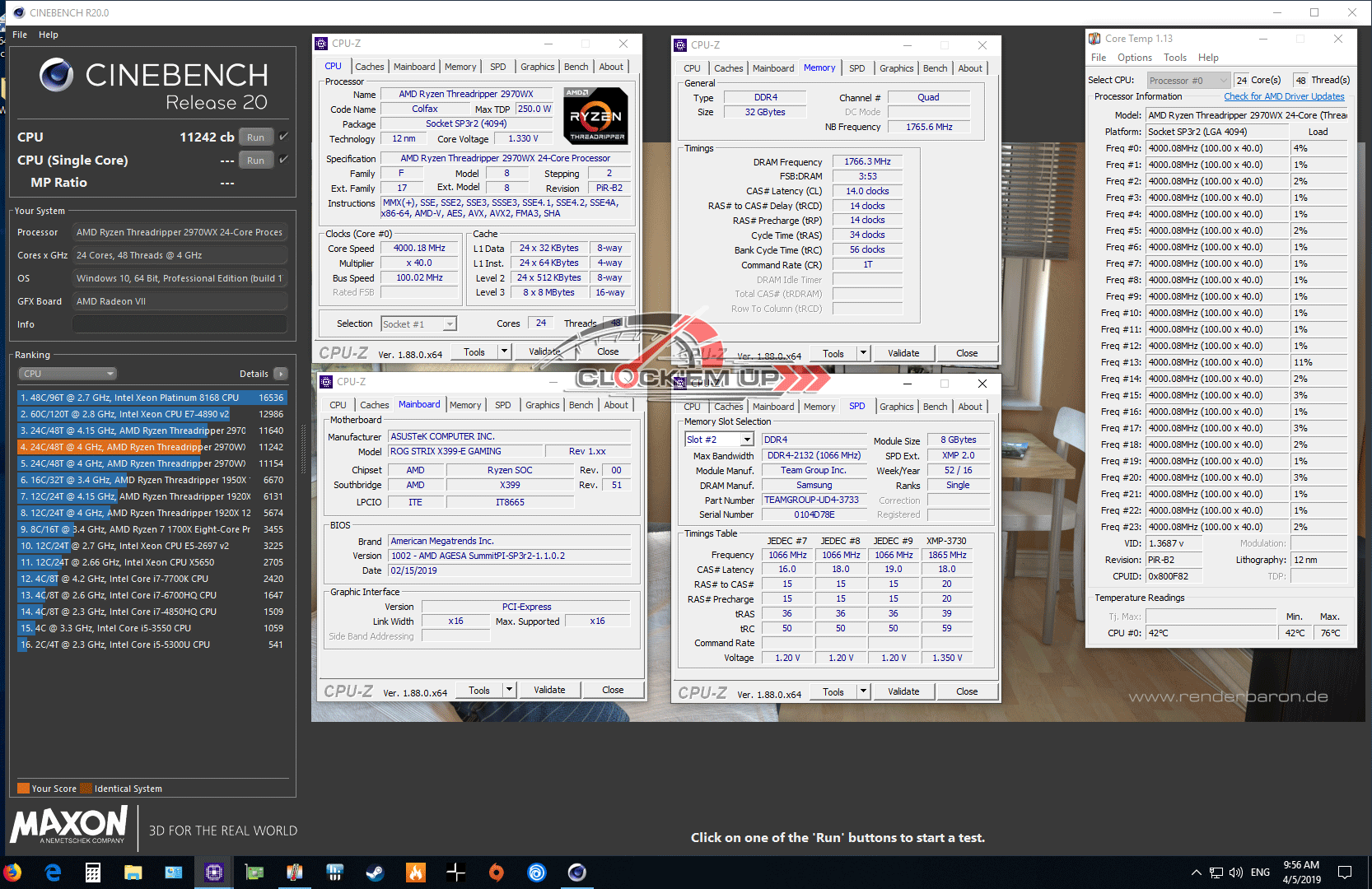Toggle the CPU Single Core checkbox

click(x=284, y=160)
